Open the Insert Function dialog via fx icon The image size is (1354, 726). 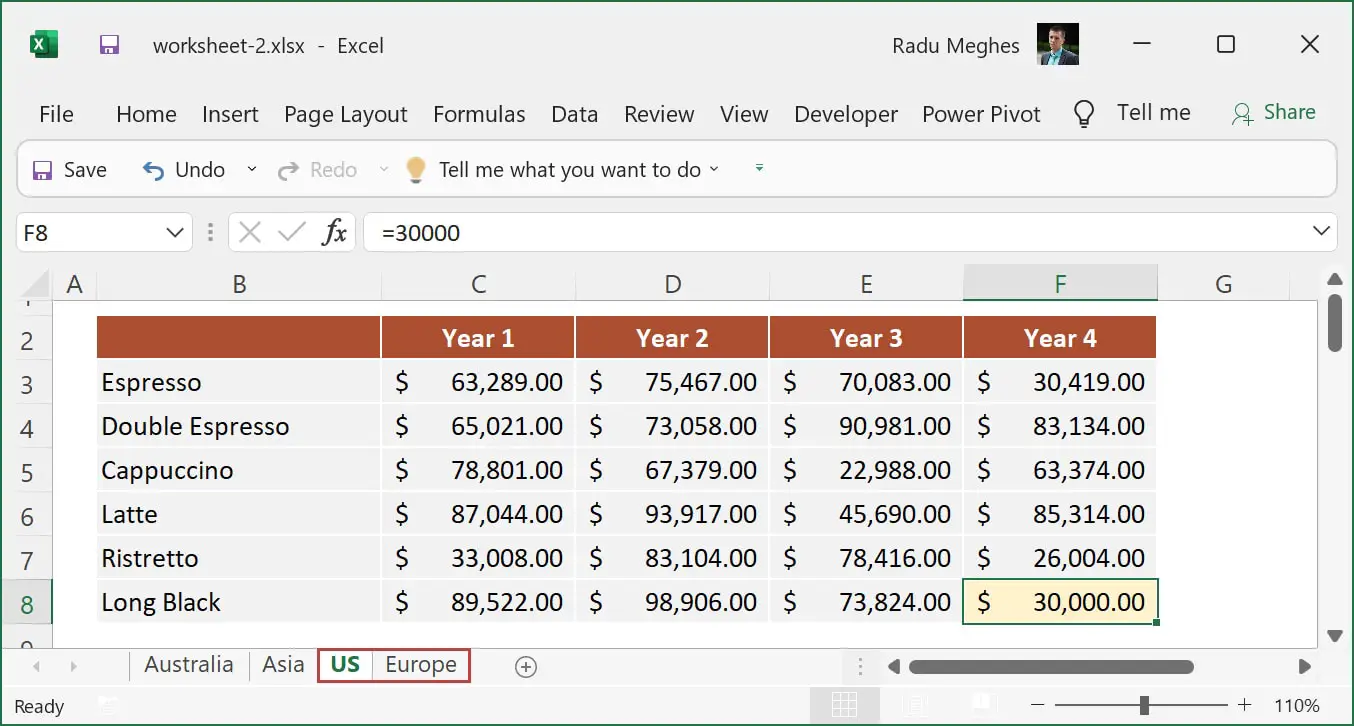pos(335,231)
